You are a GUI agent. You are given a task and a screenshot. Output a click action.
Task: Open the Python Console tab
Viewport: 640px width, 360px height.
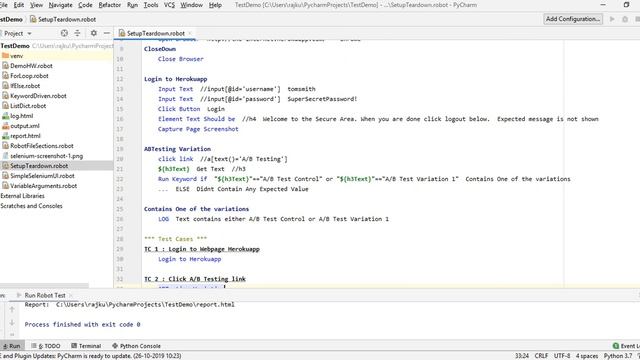(x=136, y=346)
